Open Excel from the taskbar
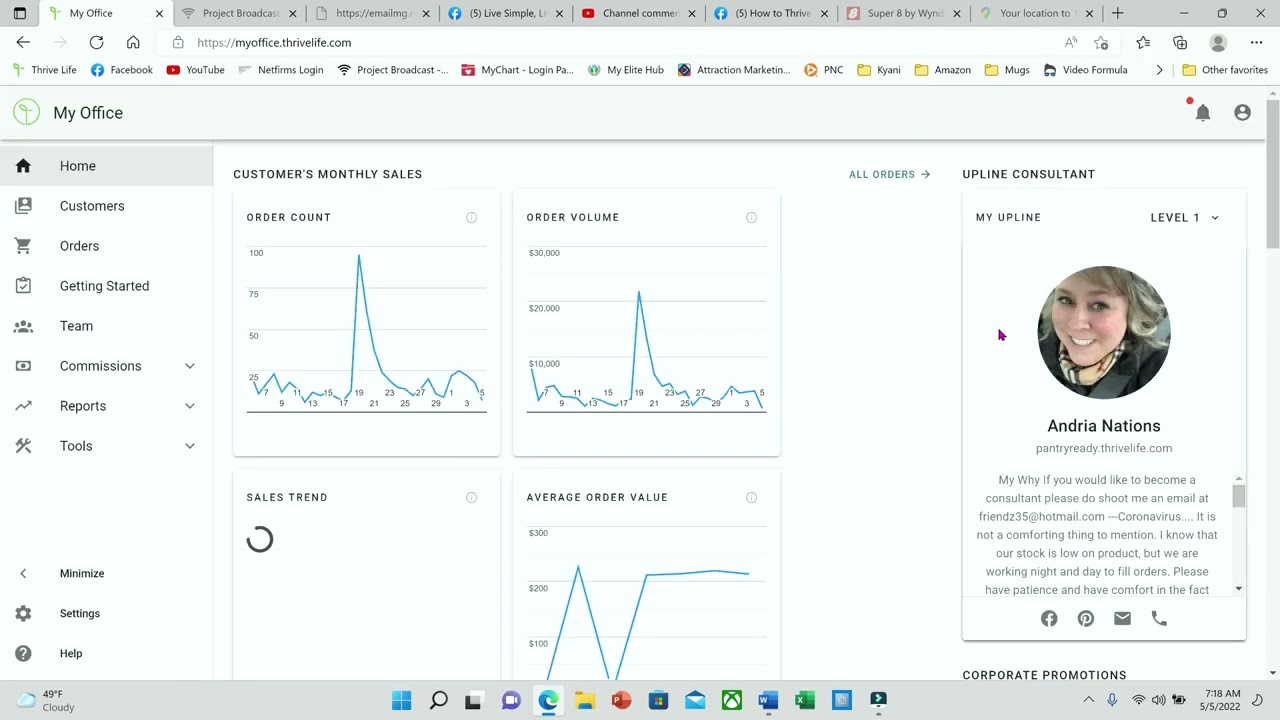The width and height of the screenshot is (1280, 720). point(805,700)
